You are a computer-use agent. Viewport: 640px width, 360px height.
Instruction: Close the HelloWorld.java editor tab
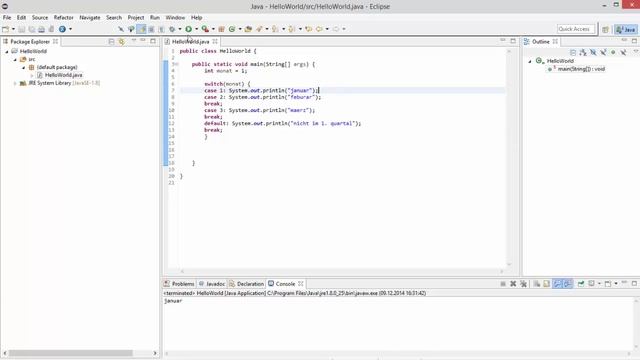215,42
